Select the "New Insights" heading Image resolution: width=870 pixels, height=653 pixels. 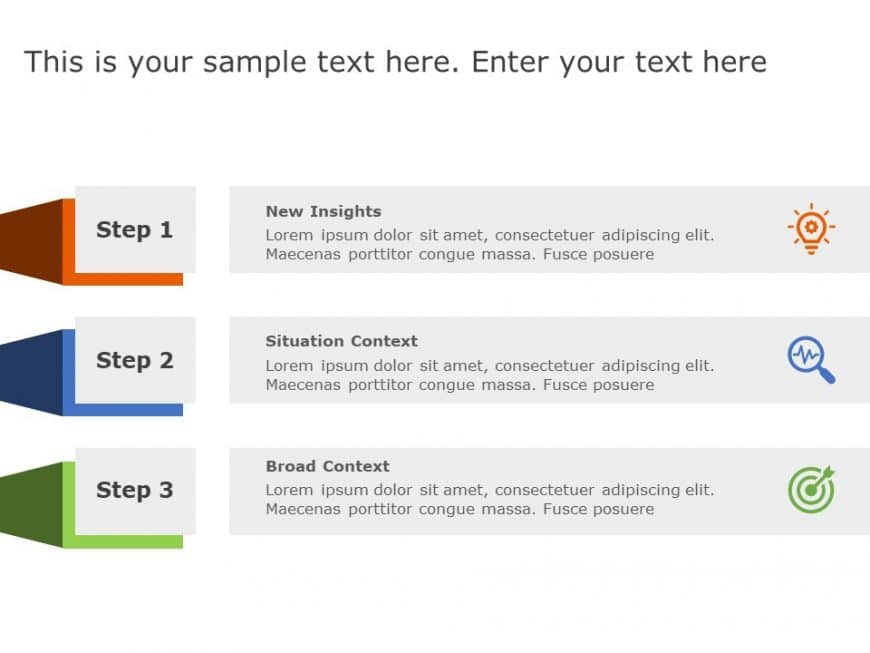tap(323, 211)
